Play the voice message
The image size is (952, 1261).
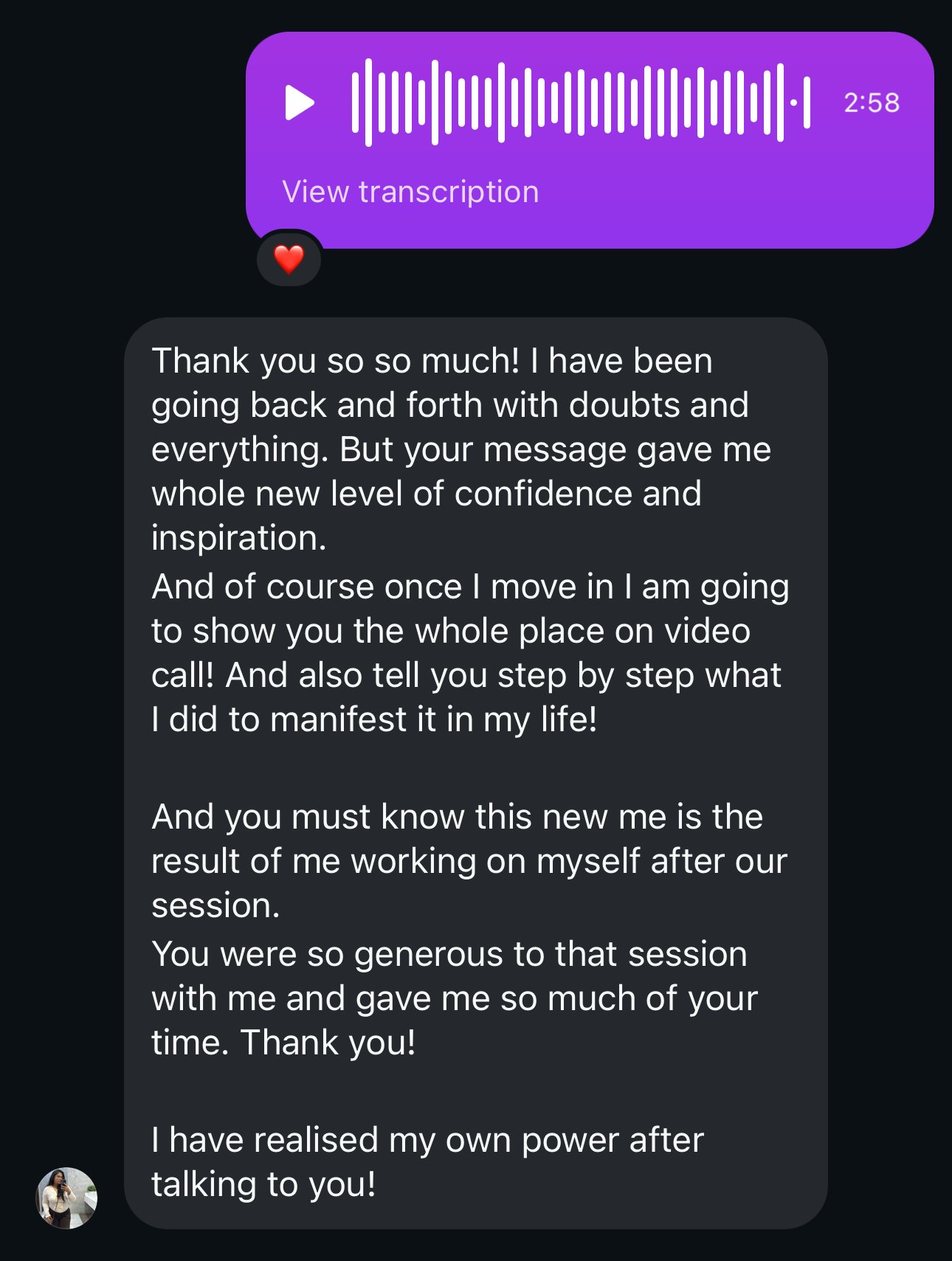click(300, 103)
